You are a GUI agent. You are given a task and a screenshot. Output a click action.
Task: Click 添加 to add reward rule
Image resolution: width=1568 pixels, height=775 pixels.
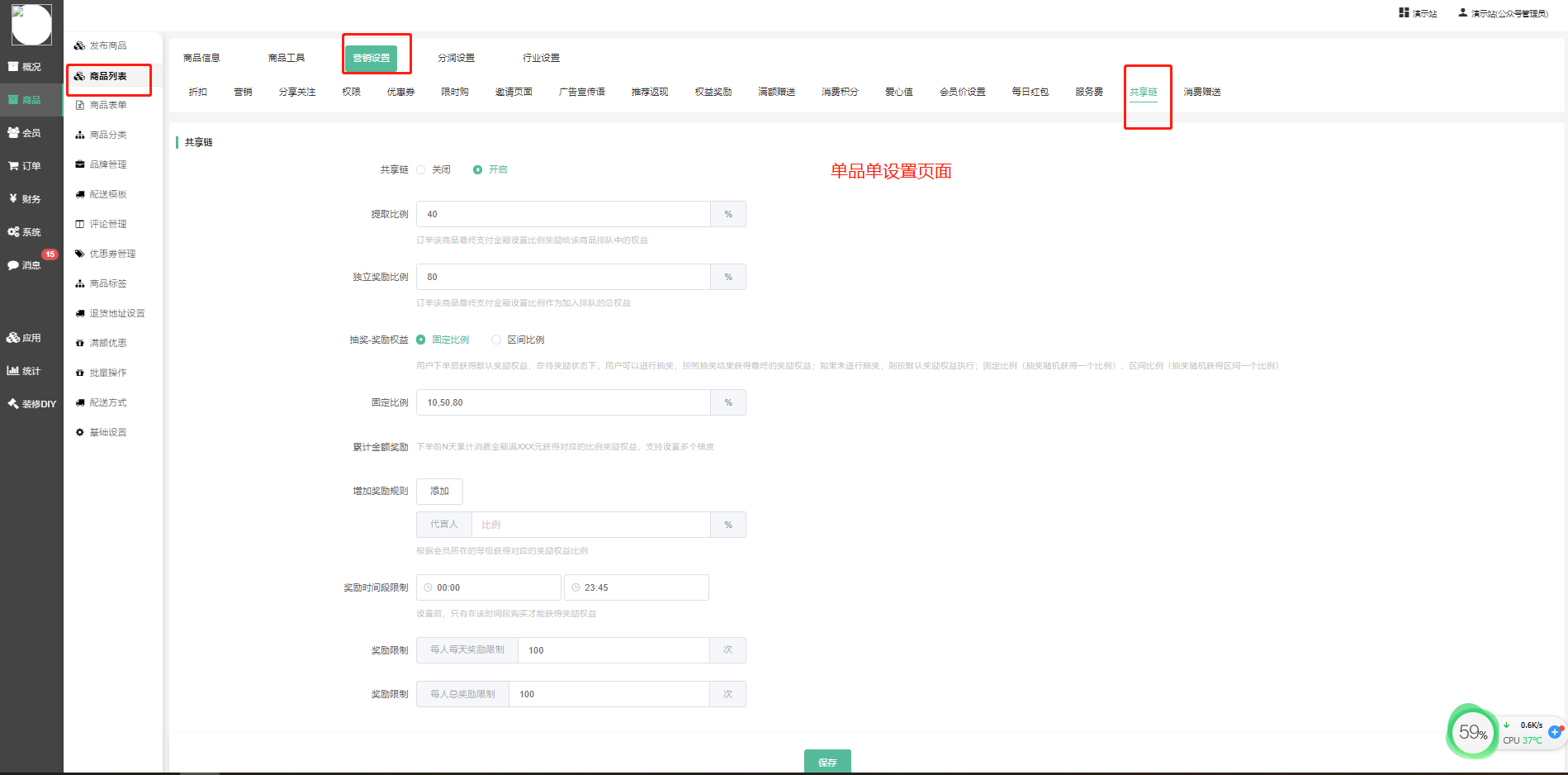click(x=439, y=491)
